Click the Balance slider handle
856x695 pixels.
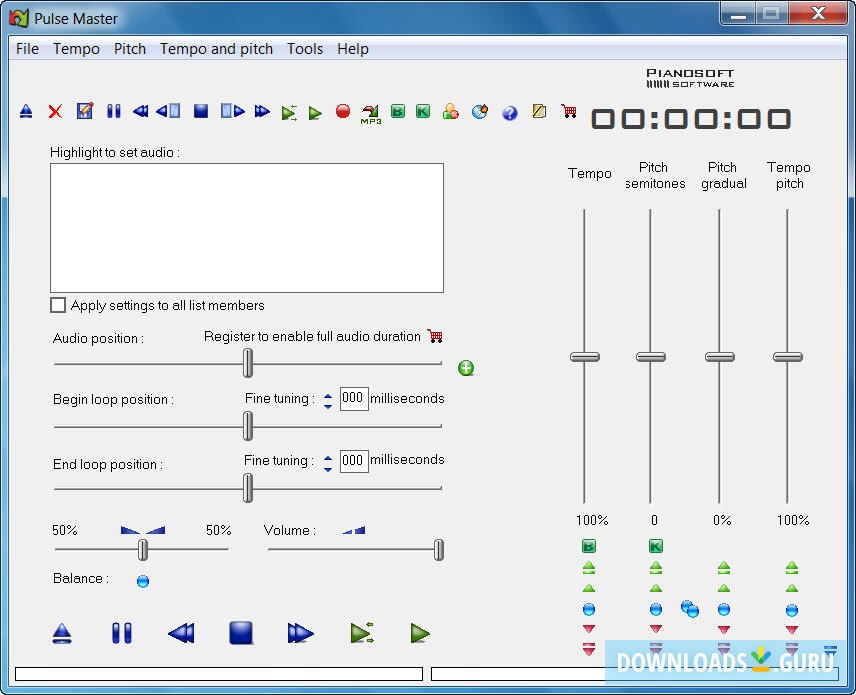(x=142, y=550)
